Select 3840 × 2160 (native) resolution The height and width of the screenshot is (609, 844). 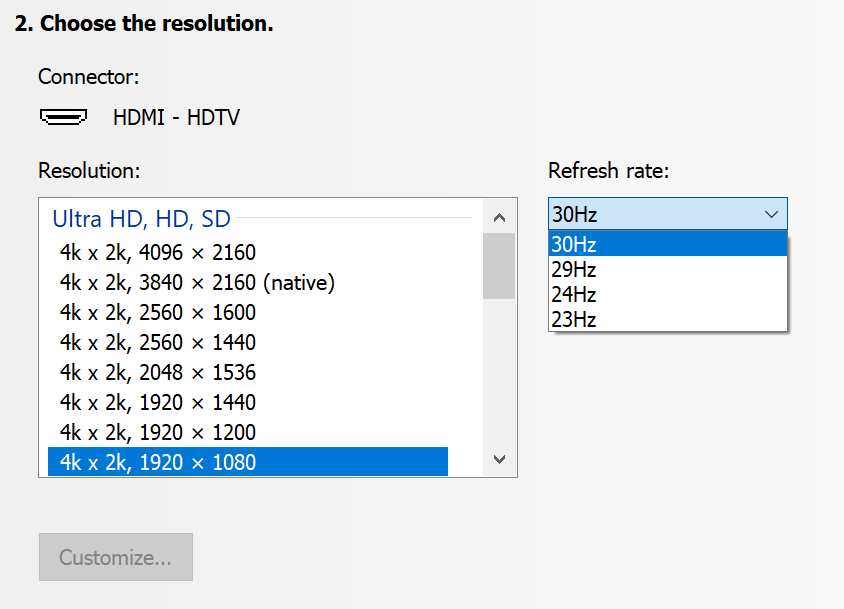point(248,282)
